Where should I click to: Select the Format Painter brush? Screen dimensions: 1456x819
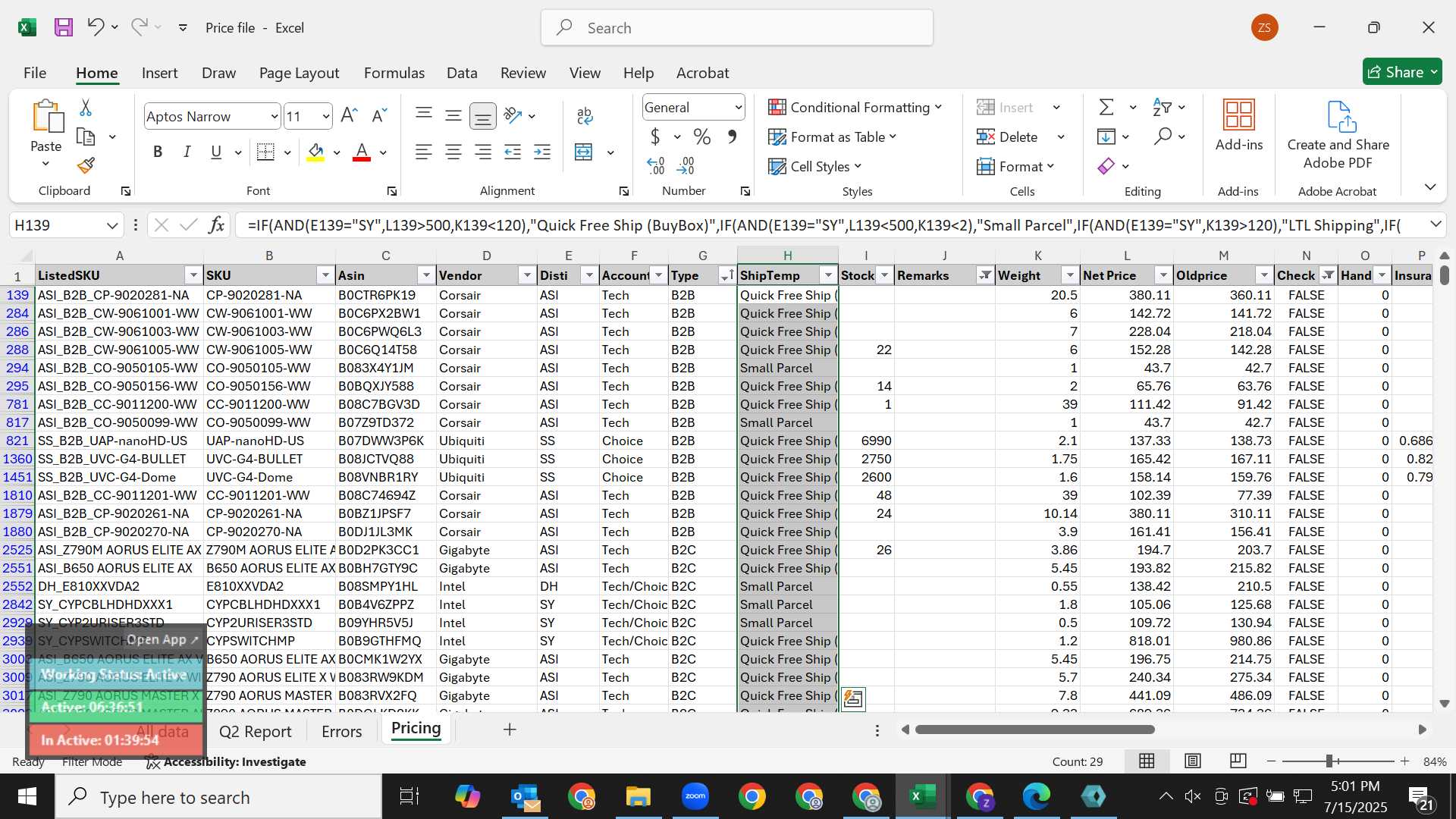pyautogui.click(x=86, y=165)
